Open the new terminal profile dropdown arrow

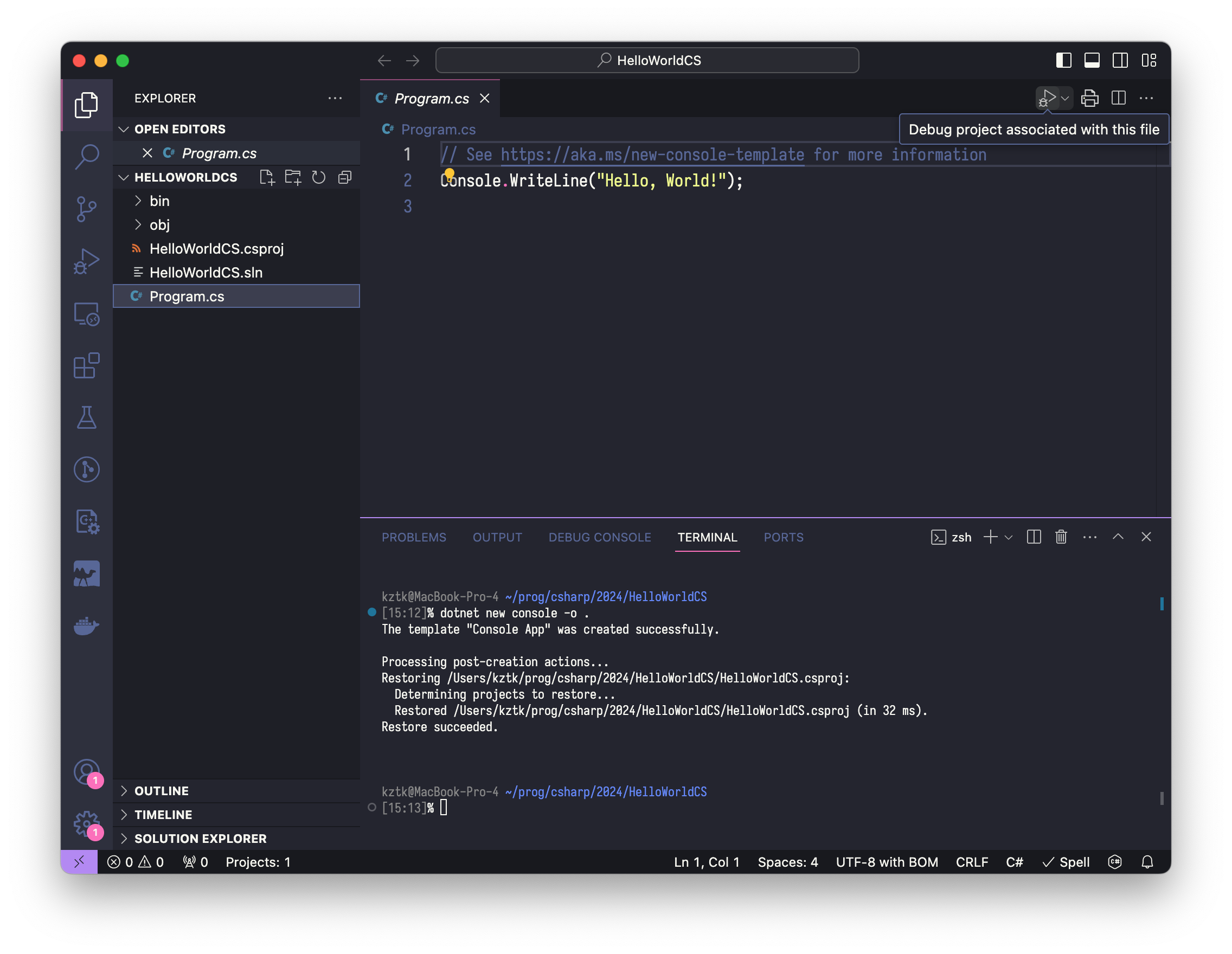pyautogui.click(x=1009, y=537)
